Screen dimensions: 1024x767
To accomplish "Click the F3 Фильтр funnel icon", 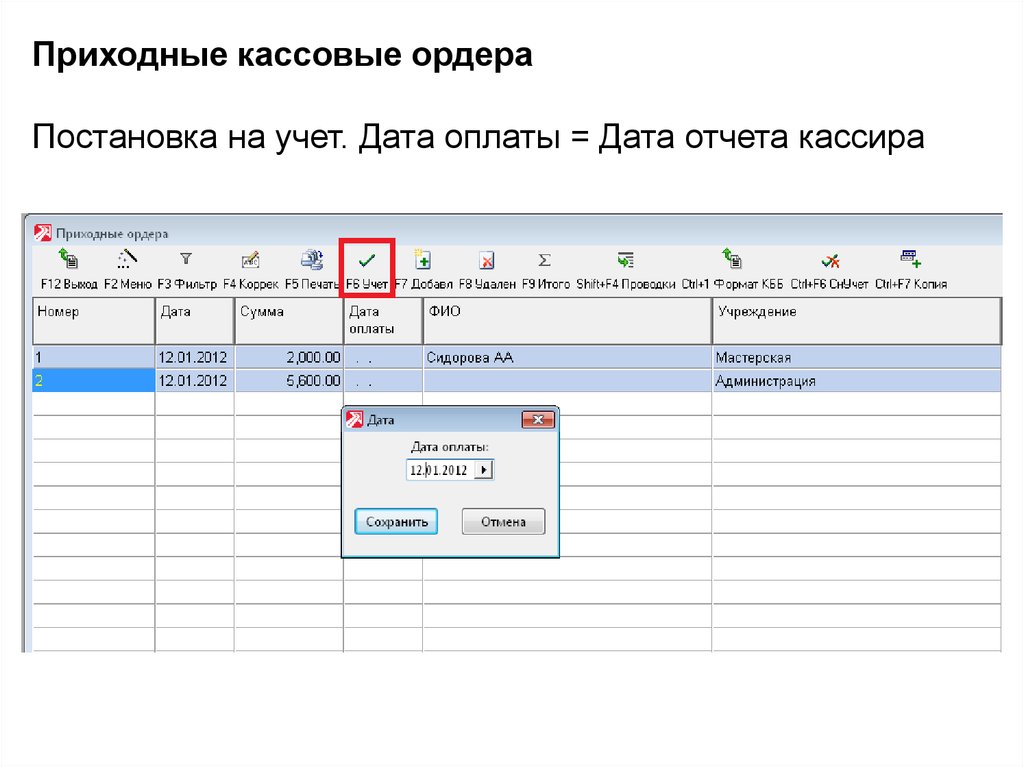I will (186, 261).
